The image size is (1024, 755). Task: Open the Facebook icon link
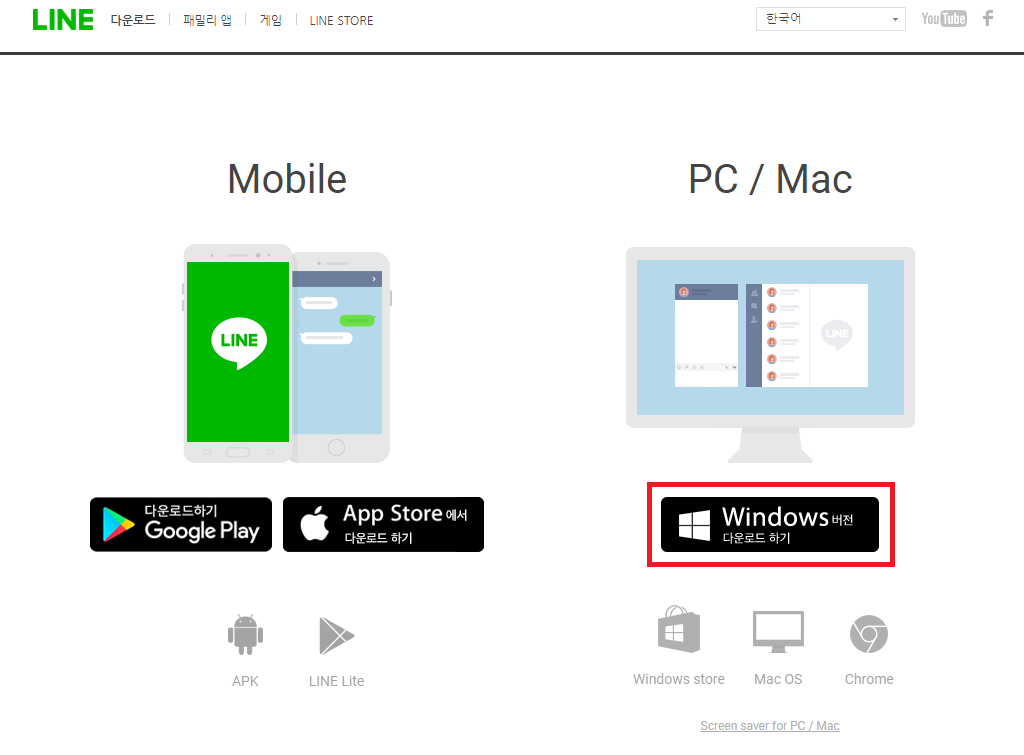(x=988, y=18)
